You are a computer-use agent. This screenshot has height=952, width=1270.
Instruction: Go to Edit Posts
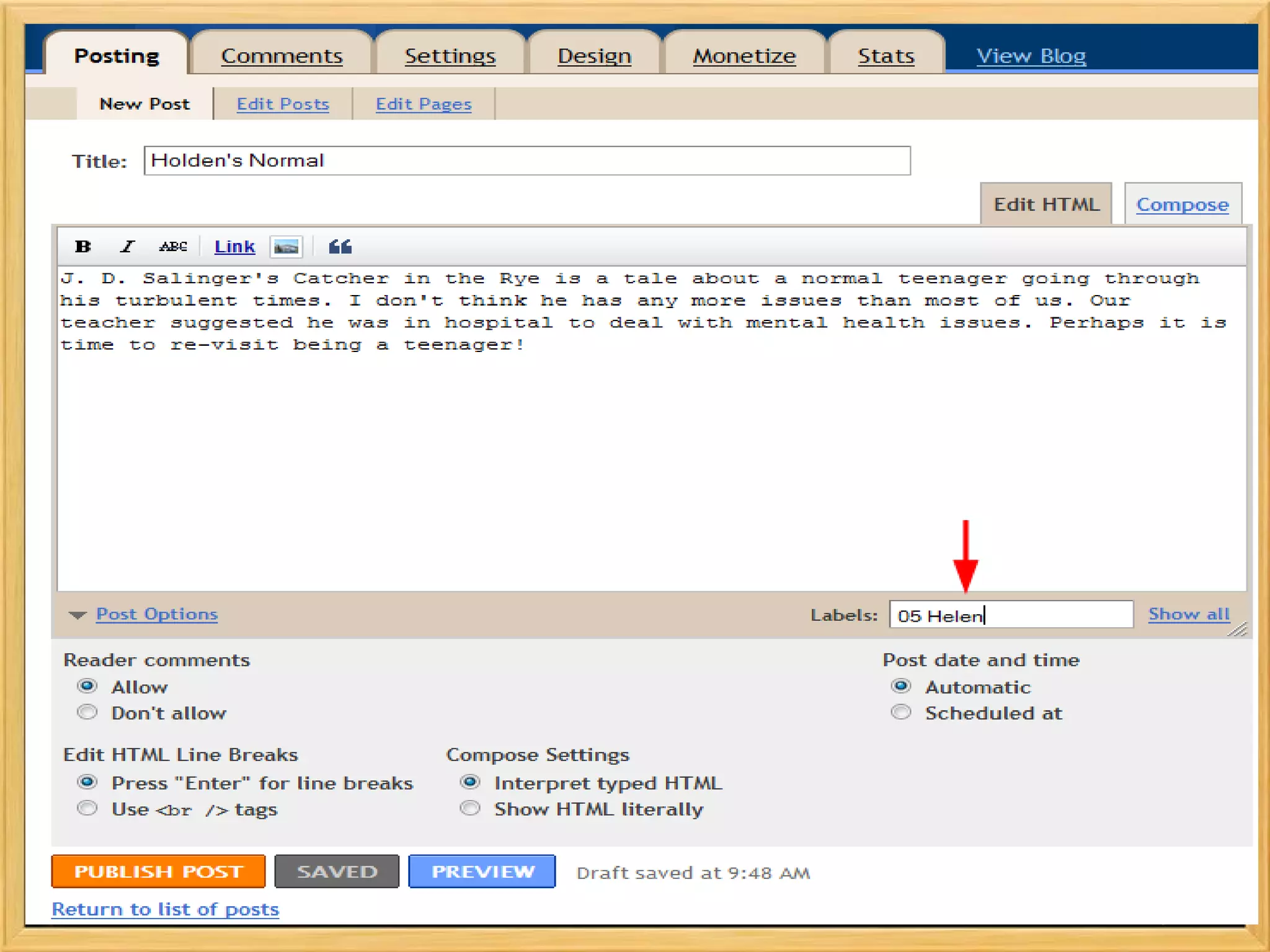283,104
